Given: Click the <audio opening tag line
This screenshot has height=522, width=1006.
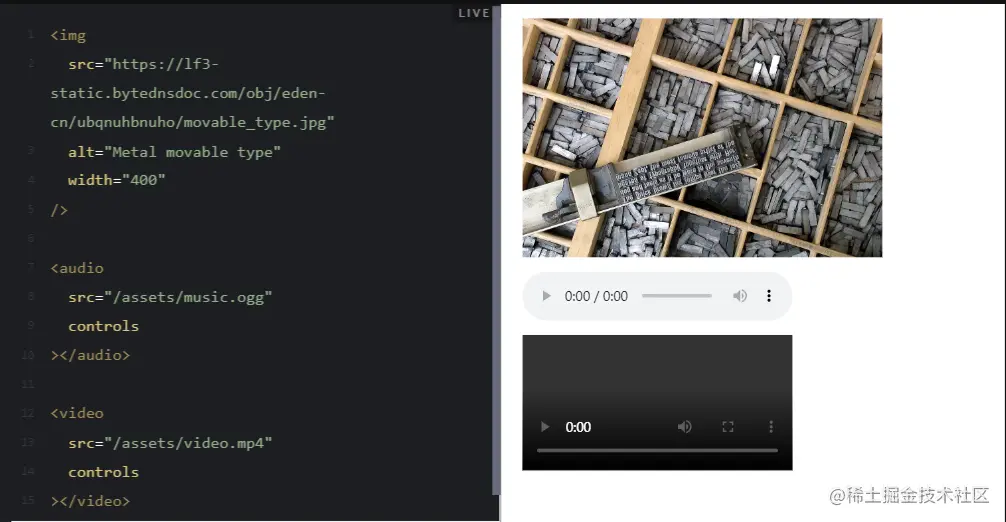Looking at the screenshot, I should (x=77, y=268).
